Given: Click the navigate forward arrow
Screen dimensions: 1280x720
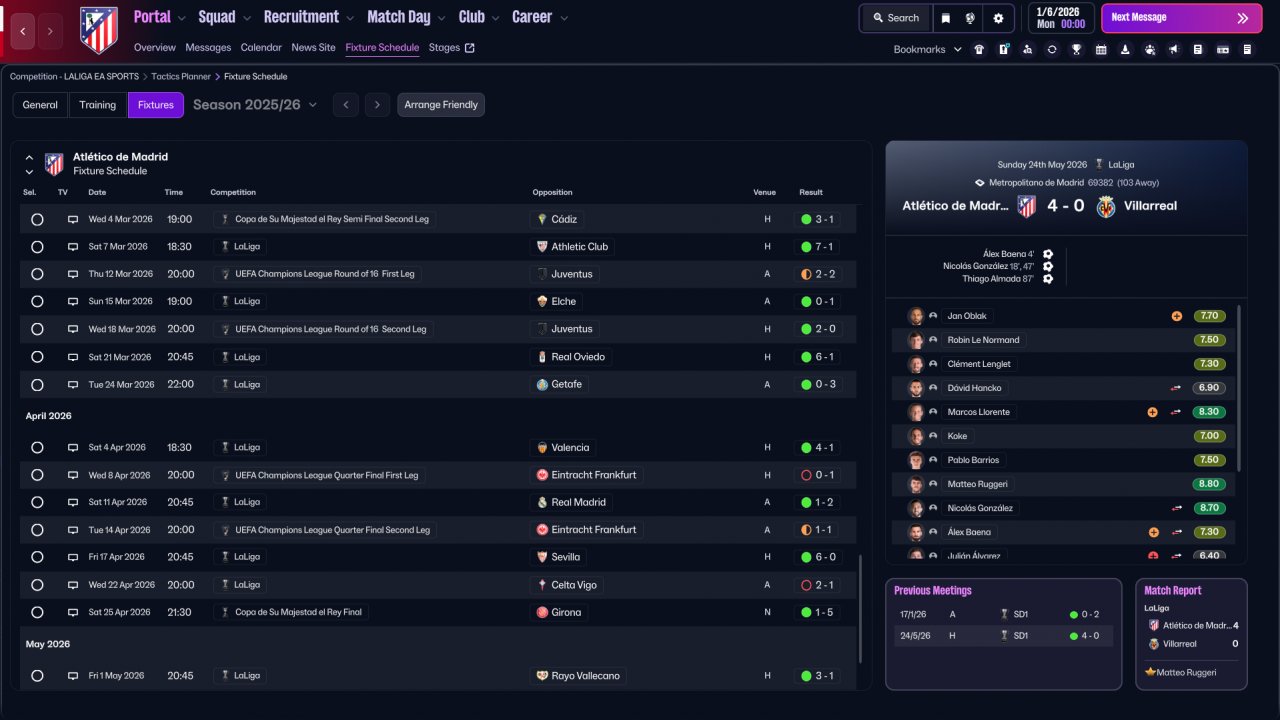Looking at the screenshot, I should [x=51, y=31].
